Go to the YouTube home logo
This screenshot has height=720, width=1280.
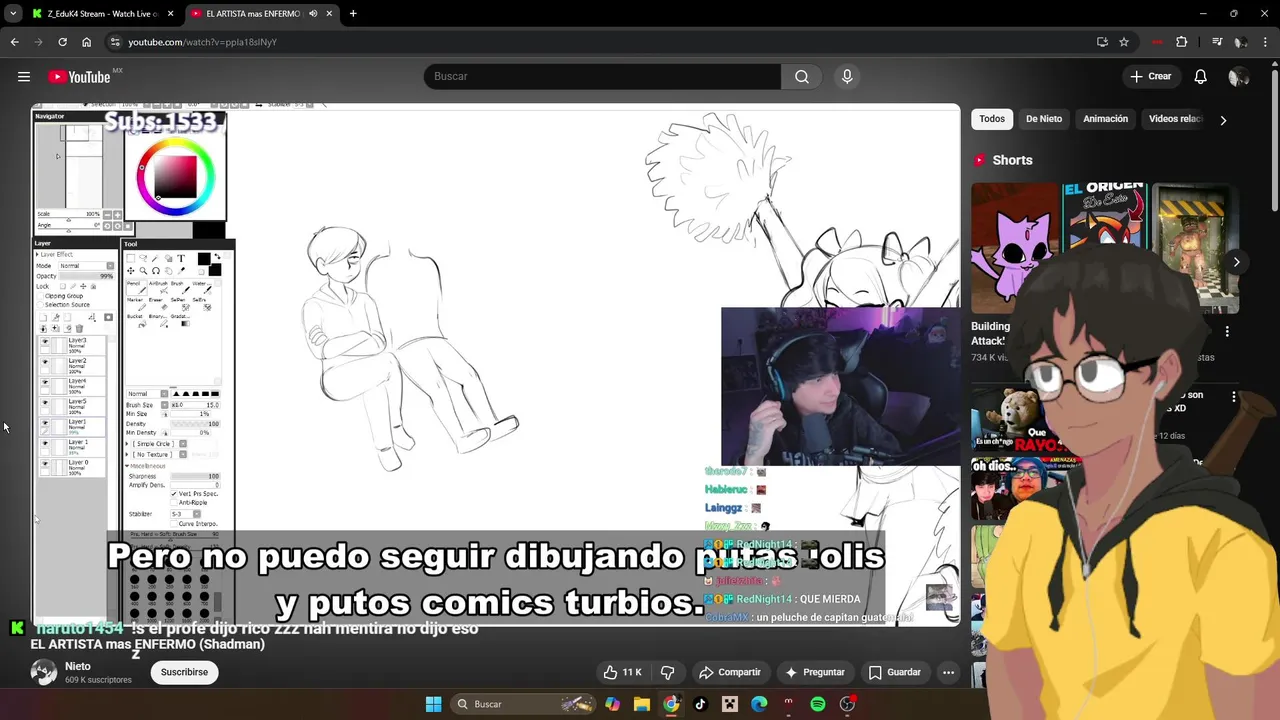(80, 77)
